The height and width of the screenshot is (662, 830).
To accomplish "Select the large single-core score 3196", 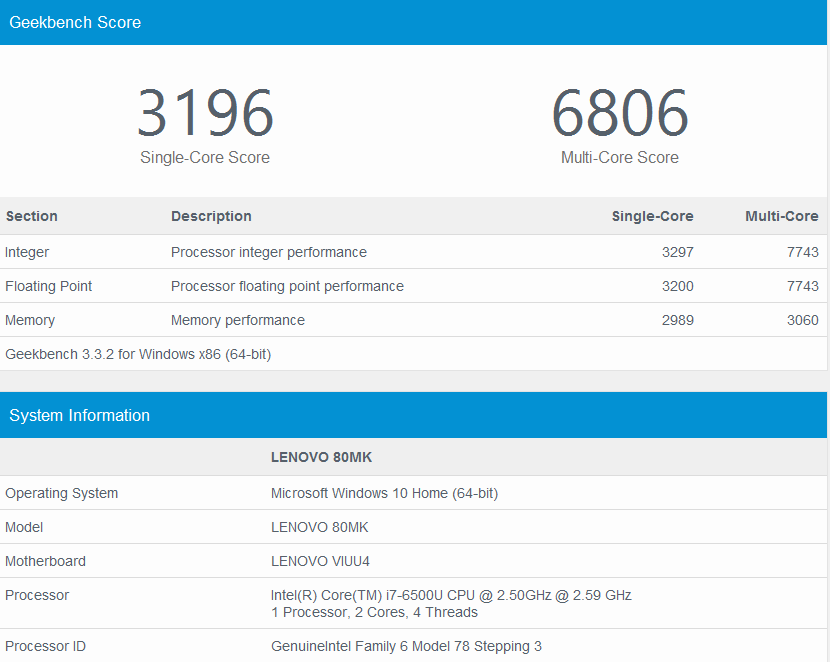I will pyautogui.click(x=205, y=113).
